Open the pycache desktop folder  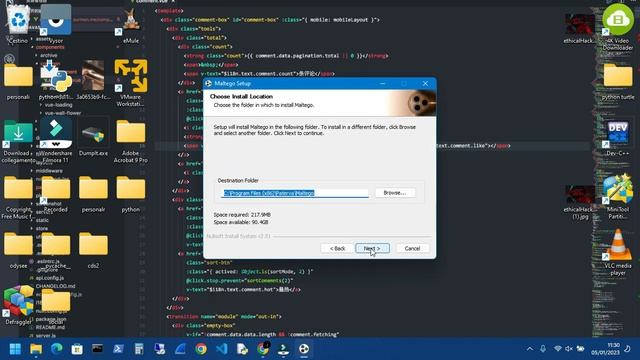tap(56, 250)
